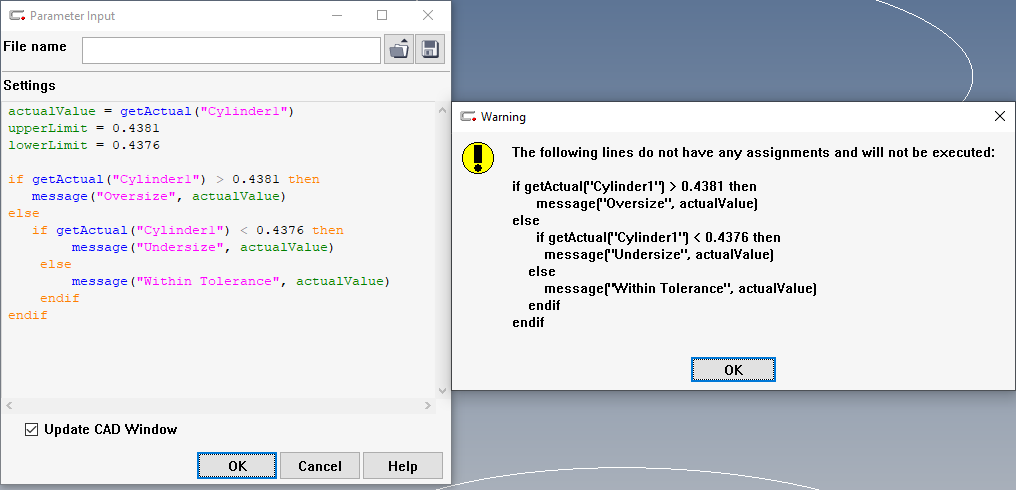Click the settings scrollbar down arrow
This screenshot has width=1016, height=490.
click(443, 390)
